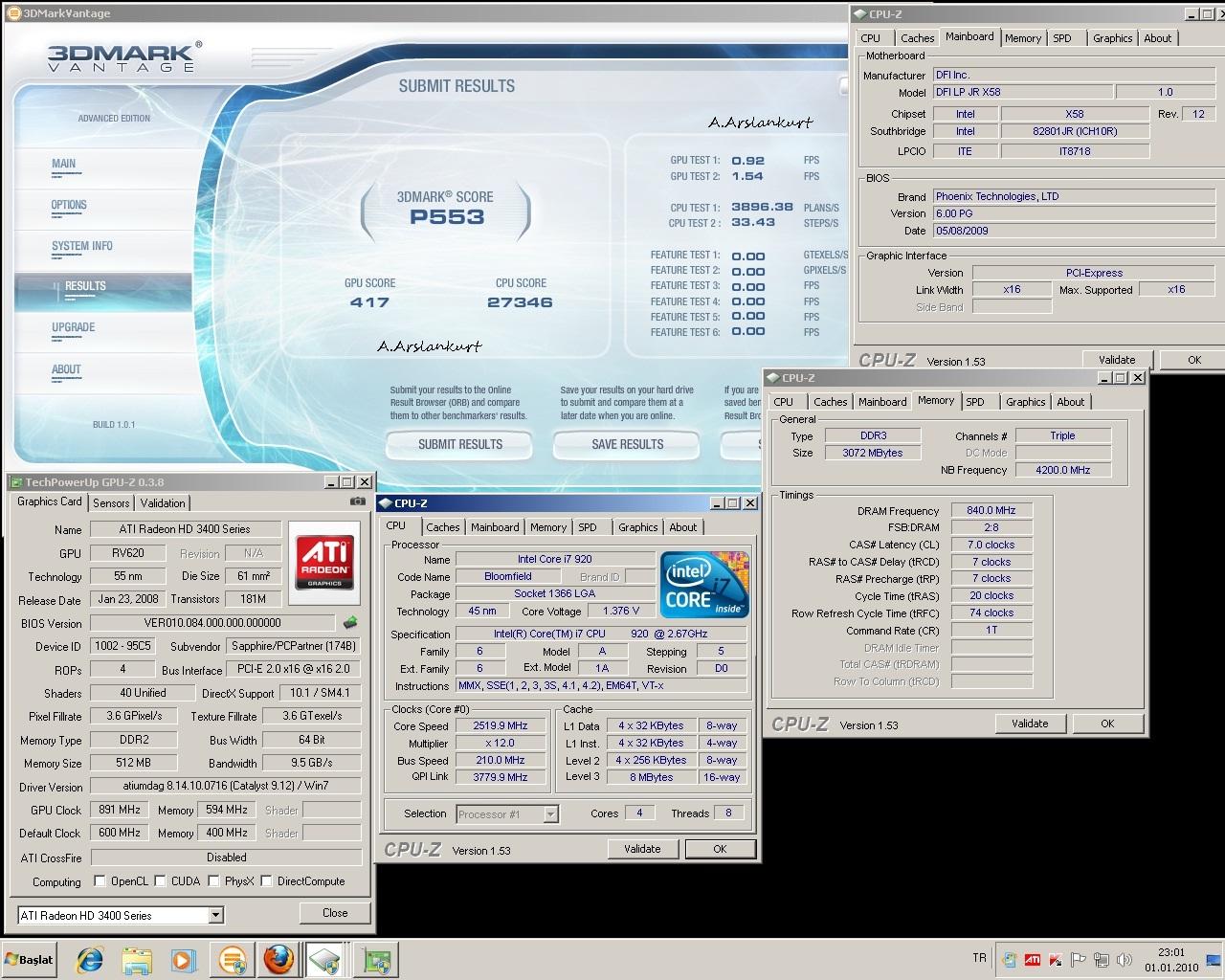Image resolution: width=1225 pixels, height=980 pixels.
Task: Switch to Validation tab in GPU-Z
Action: tap(163, 502)
